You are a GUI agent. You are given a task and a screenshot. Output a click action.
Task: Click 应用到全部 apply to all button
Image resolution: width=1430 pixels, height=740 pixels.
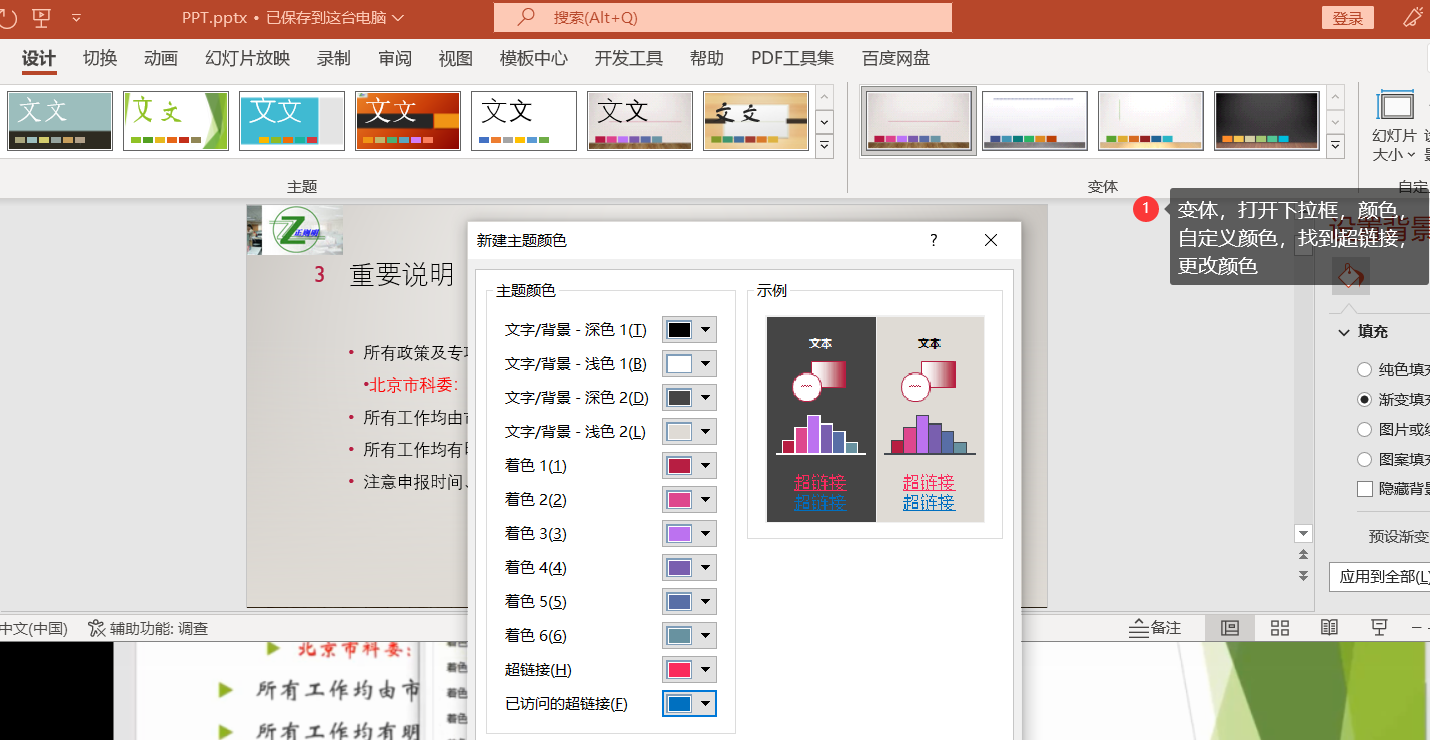pos(1380,577)
